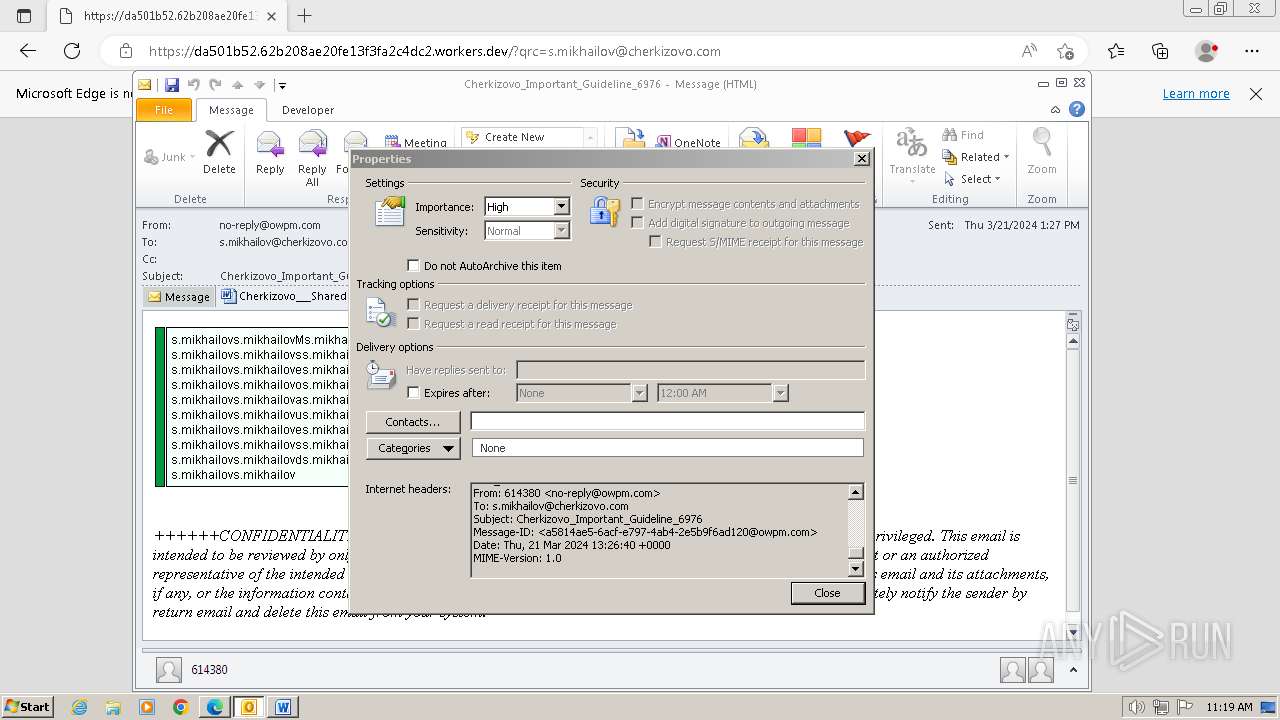The height and width of the screenshot is (720, 1280).
Task: Click the browser Back arrow
Action: coord(28,51)
